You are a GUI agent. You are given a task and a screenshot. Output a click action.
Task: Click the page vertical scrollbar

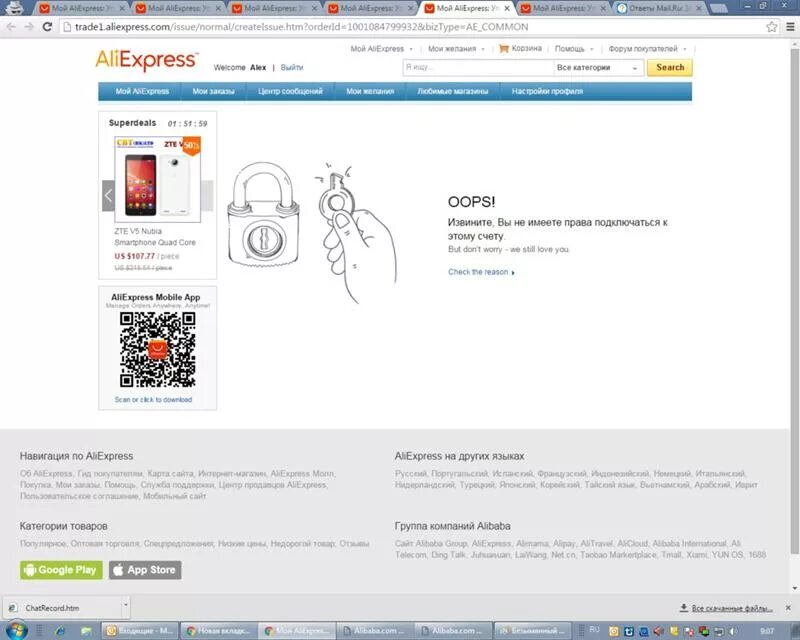794,301
